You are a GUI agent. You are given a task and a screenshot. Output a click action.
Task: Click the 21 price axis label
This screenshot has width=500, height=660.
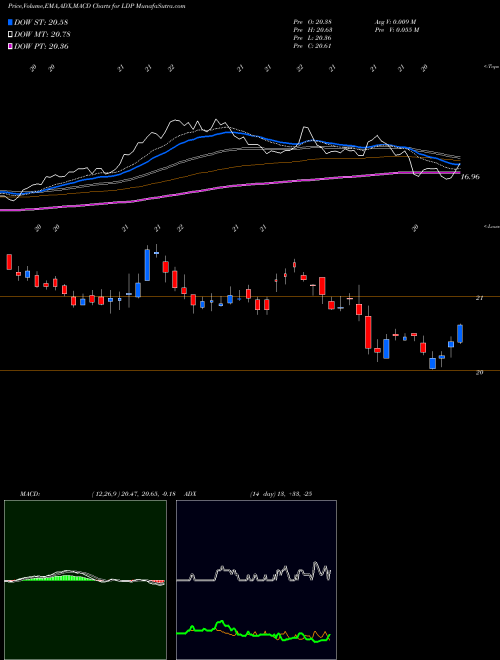(x=479, y=298)
